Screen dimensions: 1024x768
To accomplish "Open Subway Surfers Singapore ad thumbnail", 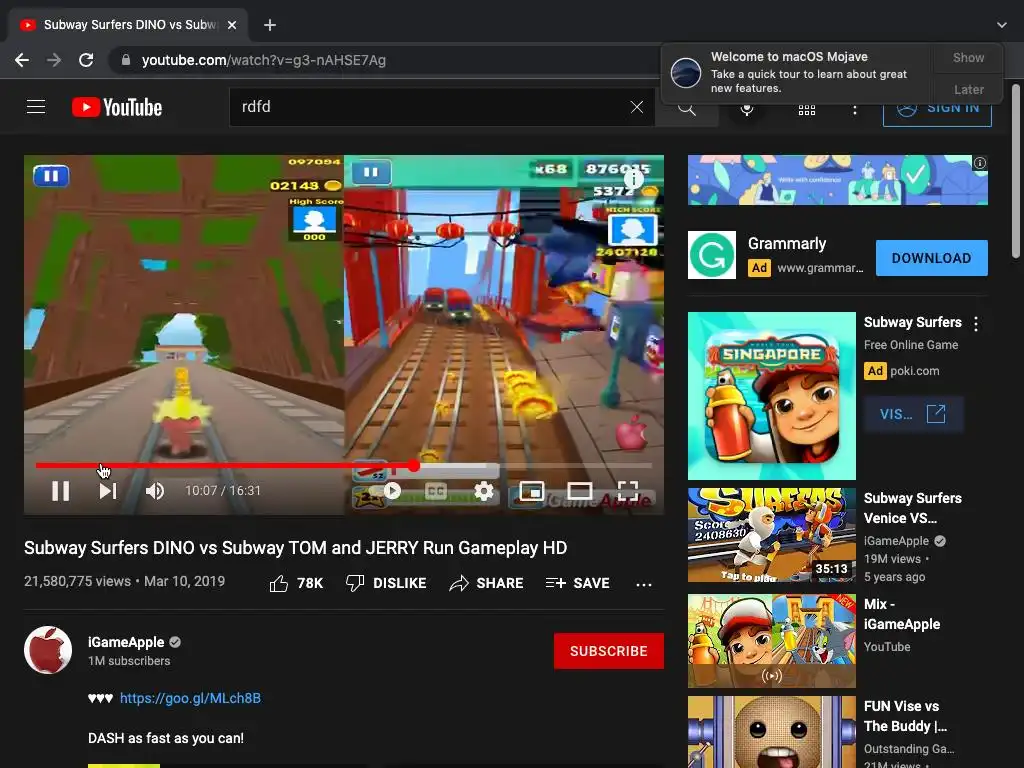I will coord(771,396).
